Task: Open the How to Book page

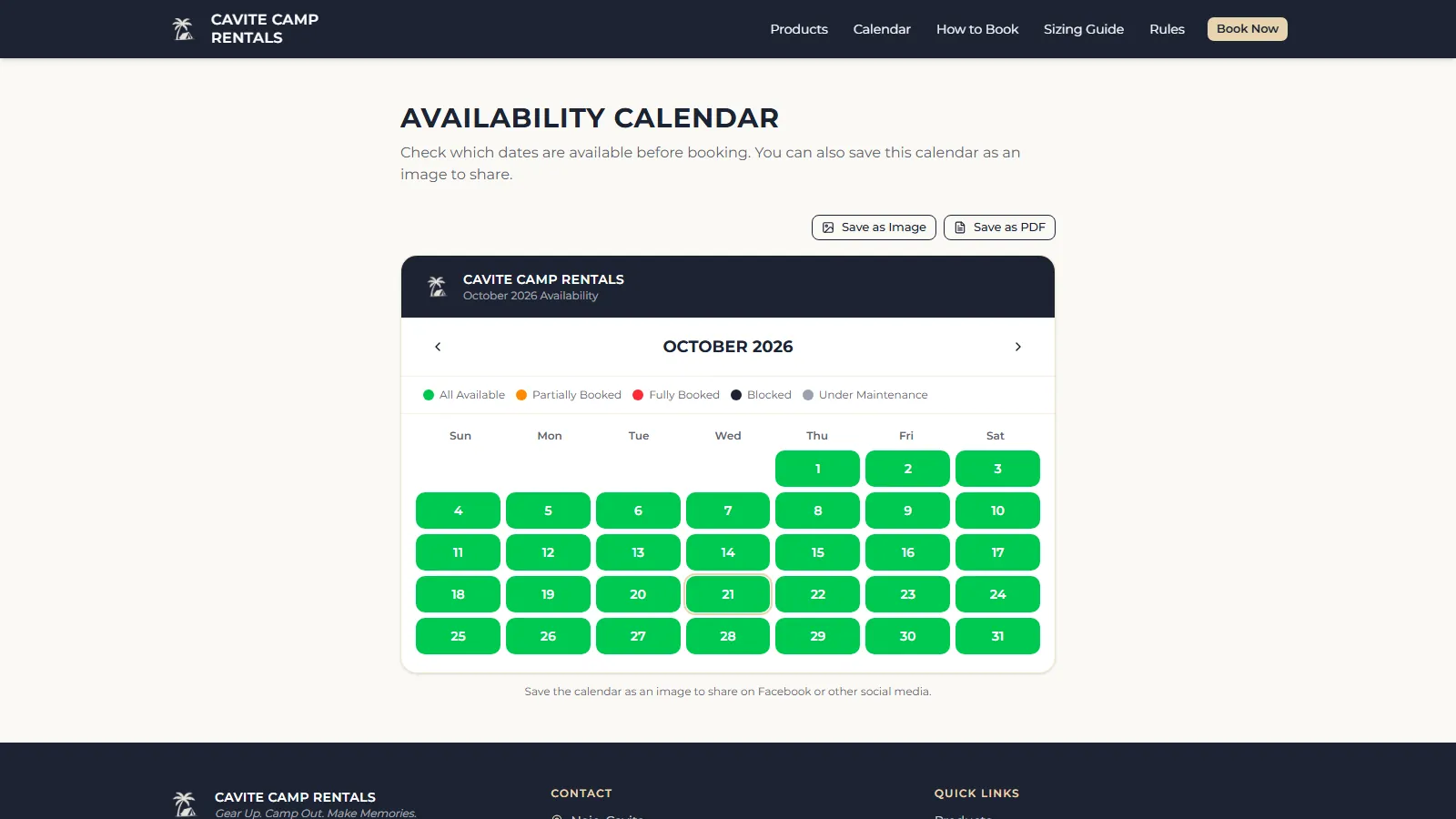Action: point(977,29)
